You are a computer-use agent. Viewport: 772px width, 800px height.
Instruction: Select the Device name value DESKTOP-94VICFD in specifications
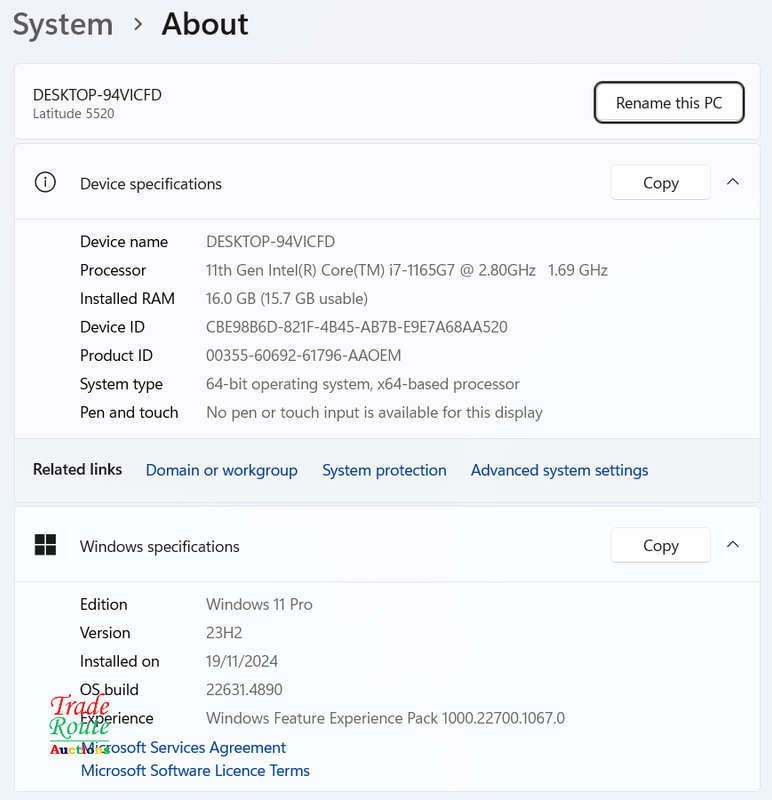coord(270,241)
